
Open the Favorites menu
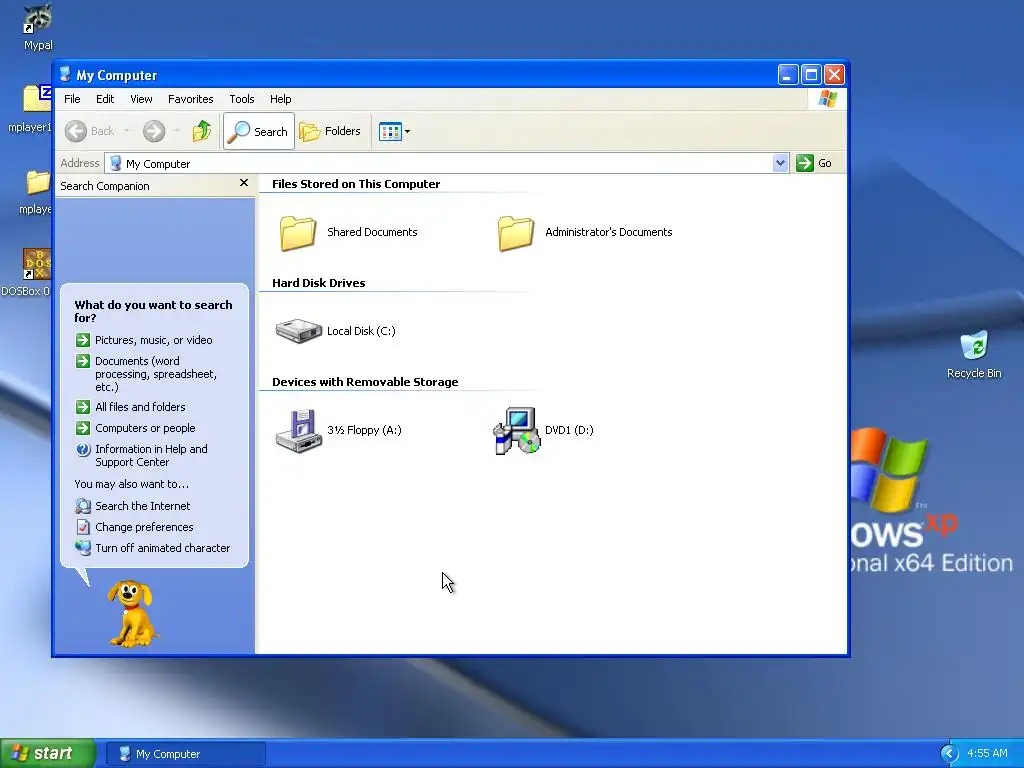click(191, 99)
